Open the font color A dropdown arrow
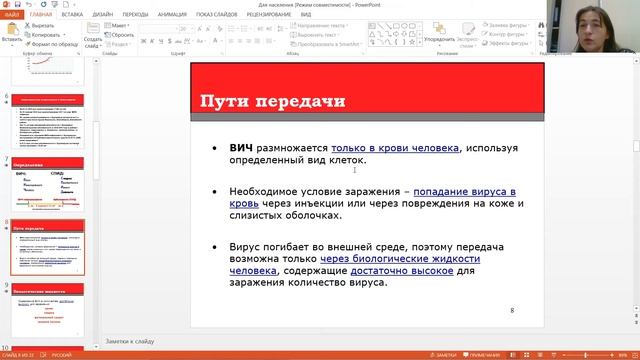This screenshot has width=640, height=360. pyautogui.click(x=222, y=41)
